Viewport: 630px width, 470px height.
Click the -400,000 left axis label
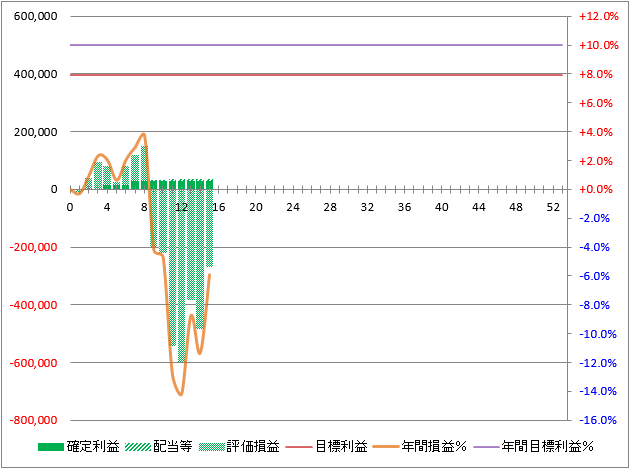pos(33,305)
